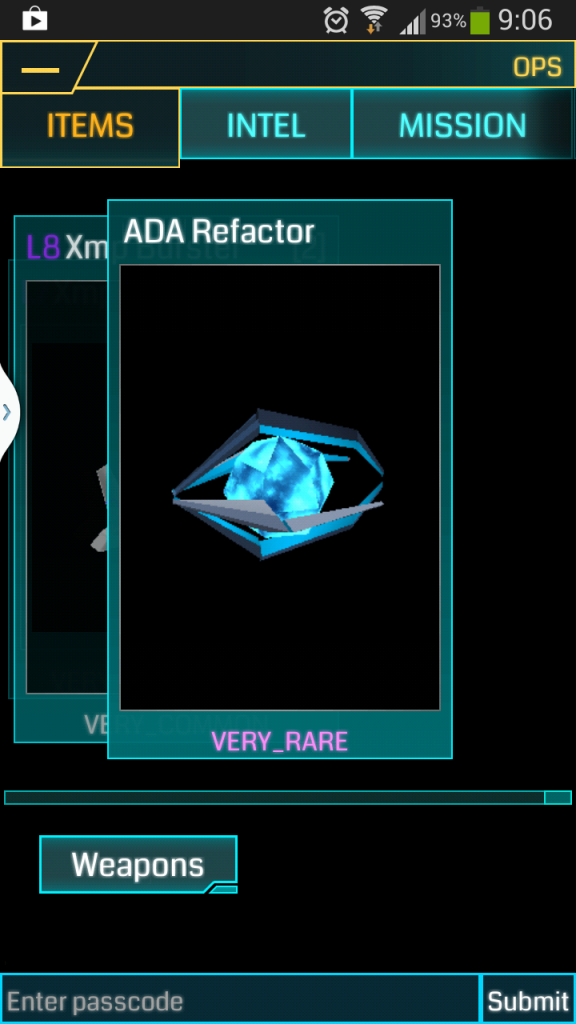Tap the ADA Refactor crystal artwork
This screenshot has height=1024, width=576.
click(x=279, y=484)
